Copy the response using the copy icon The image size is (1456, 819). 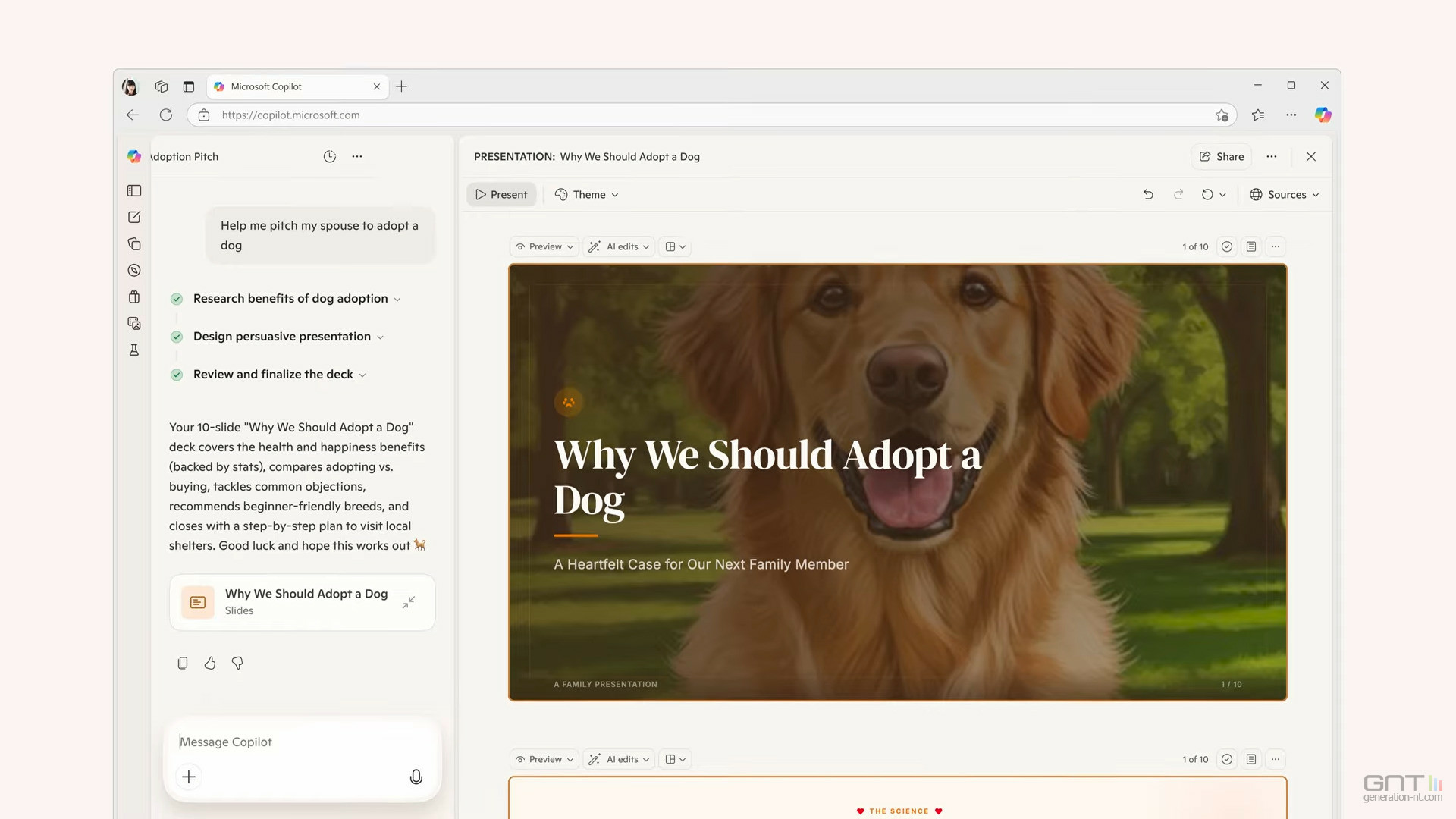click(183, 664)
